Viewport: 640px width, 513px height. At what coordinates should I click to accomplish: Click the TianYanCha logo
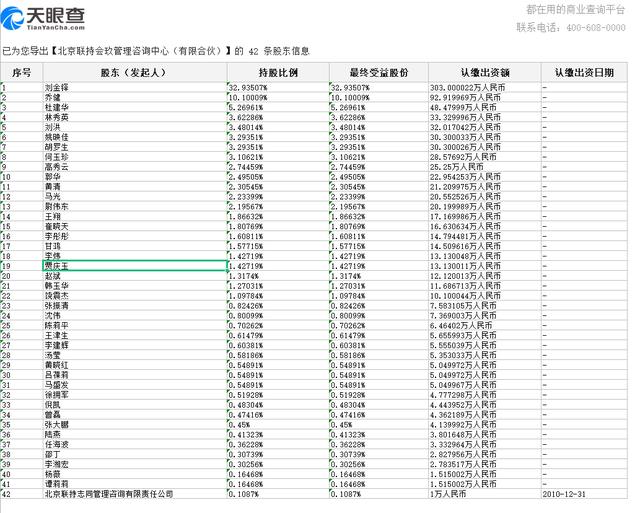43,18
